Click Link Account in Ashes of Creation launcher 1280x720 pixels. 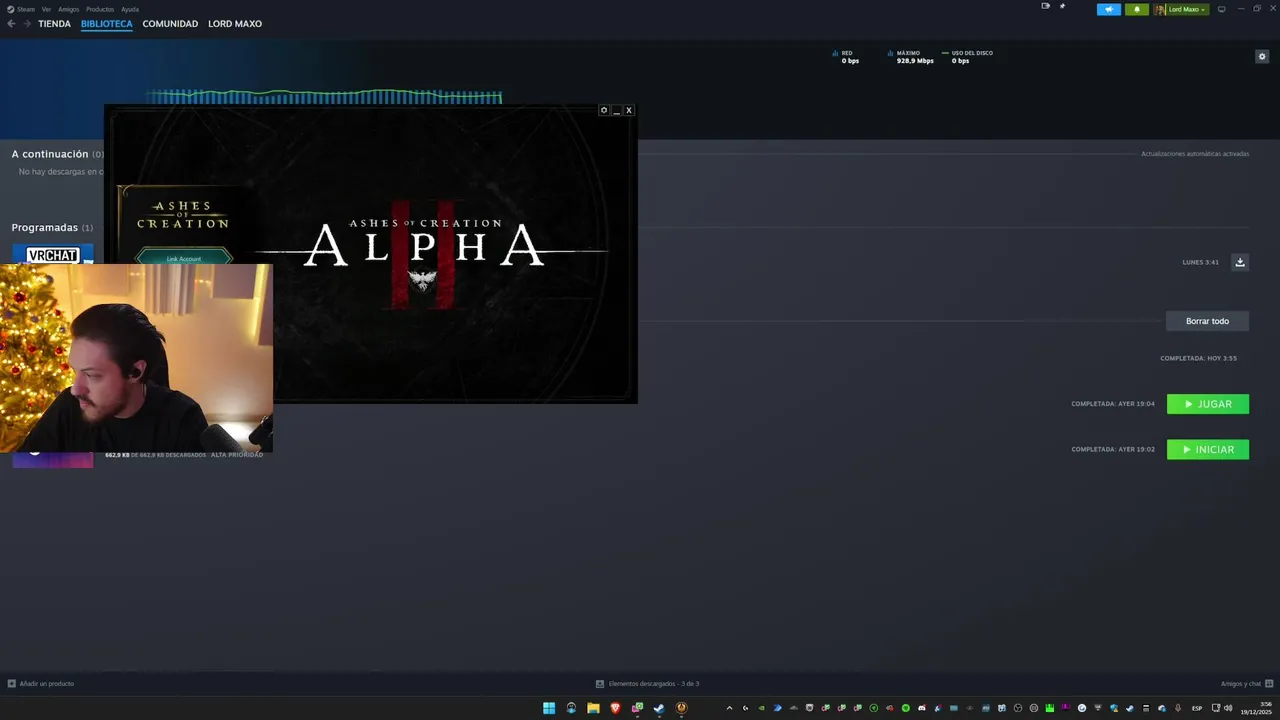click(x=184, y=259)
